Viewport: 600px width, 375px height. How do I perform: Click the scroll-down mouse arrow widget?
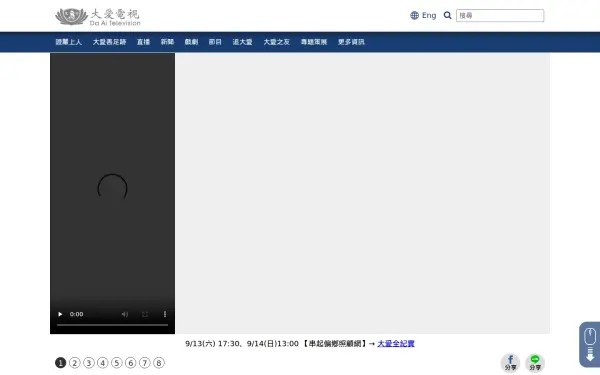[590, 344]
